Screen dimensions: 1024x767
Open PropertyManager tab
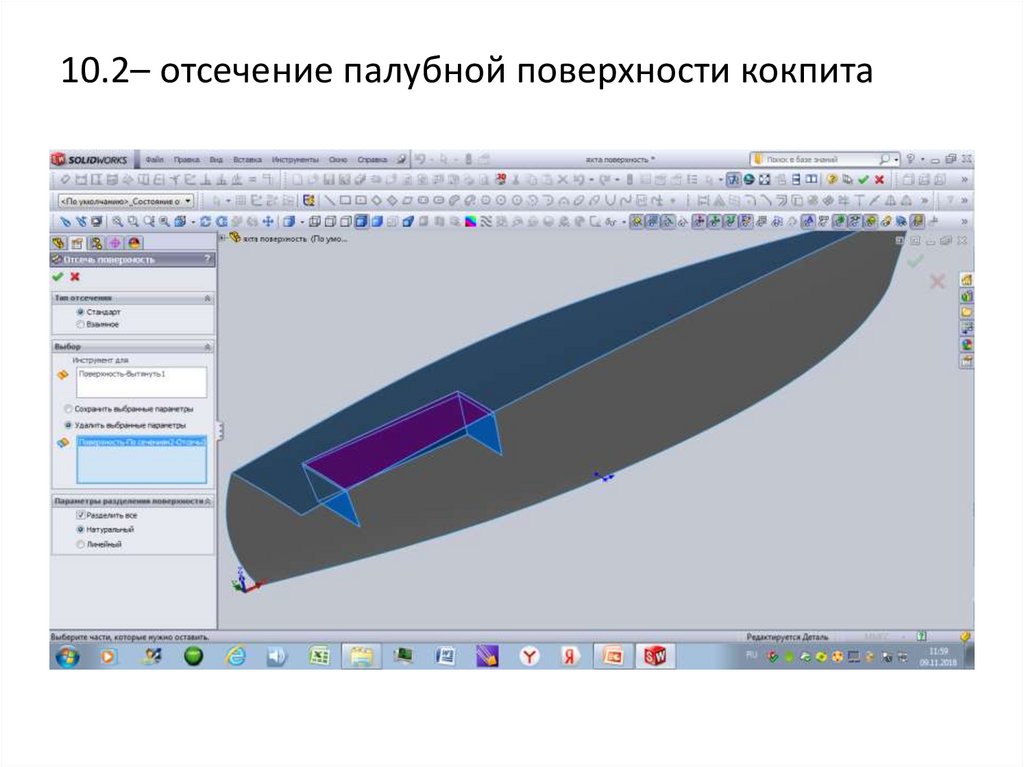click(77, 243)
